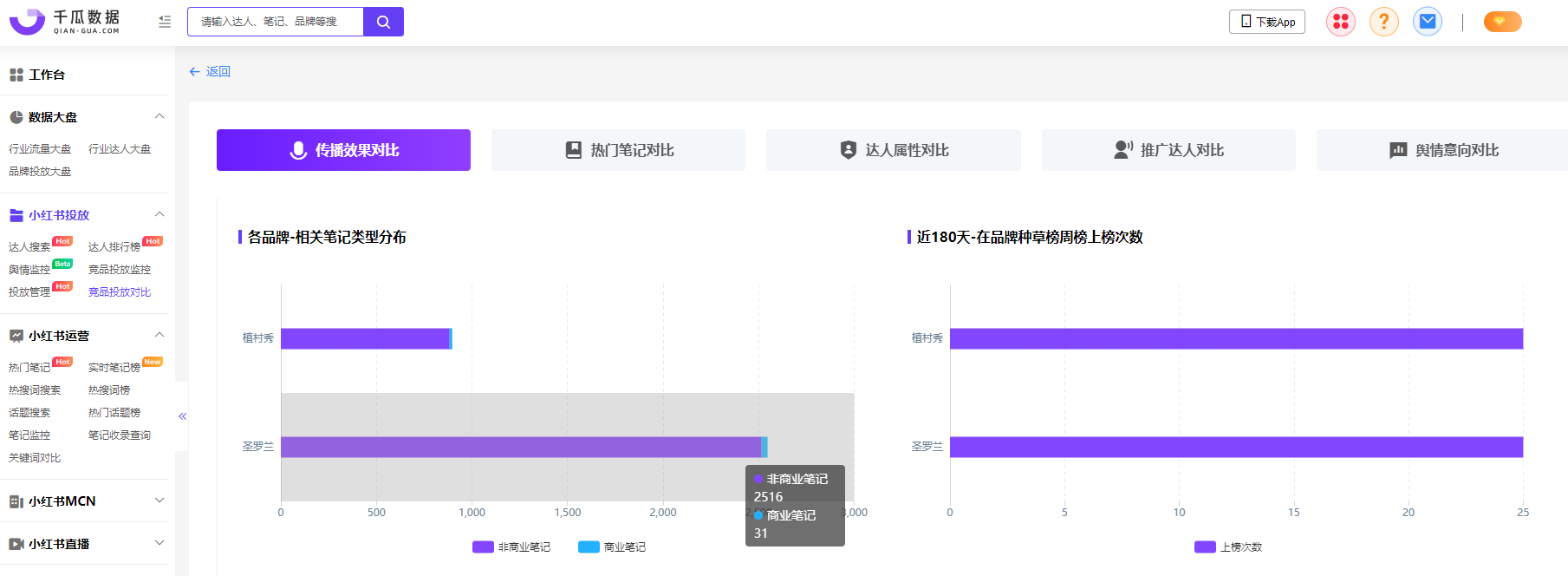Click the 小红书直播 video icon

click(x=16, y=544)
